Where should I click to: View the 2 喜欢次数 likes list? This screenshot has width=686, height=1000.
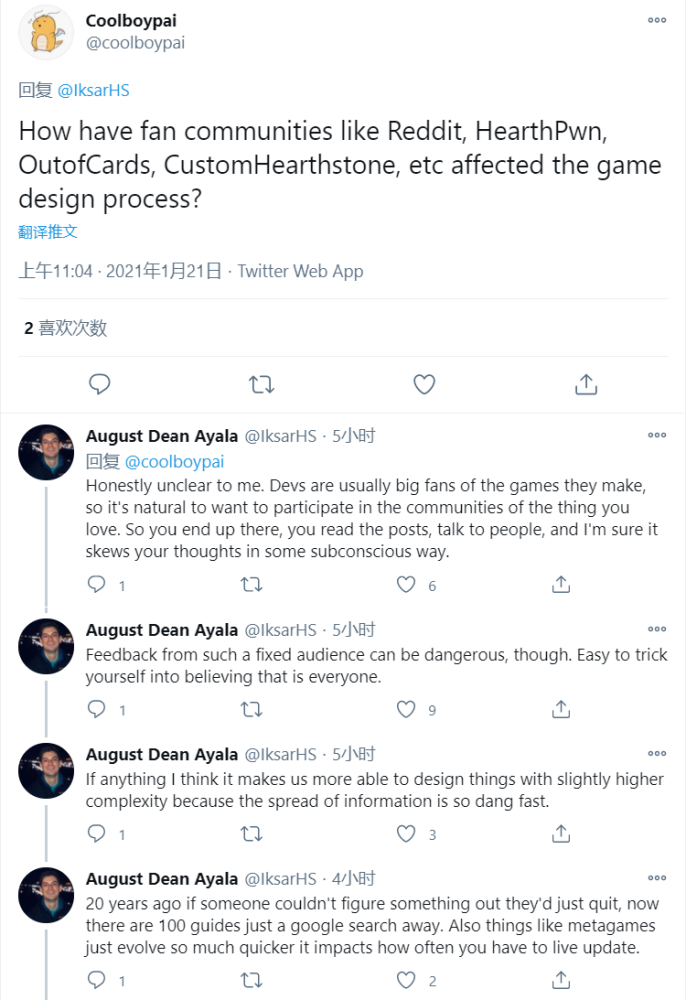tap(65, 327)
